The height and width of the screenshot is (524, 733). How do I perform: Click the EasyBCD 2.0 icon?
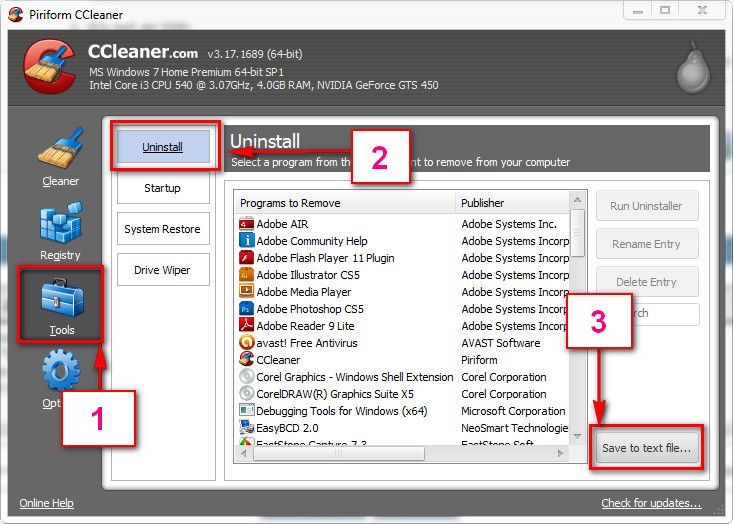[246, 427]
